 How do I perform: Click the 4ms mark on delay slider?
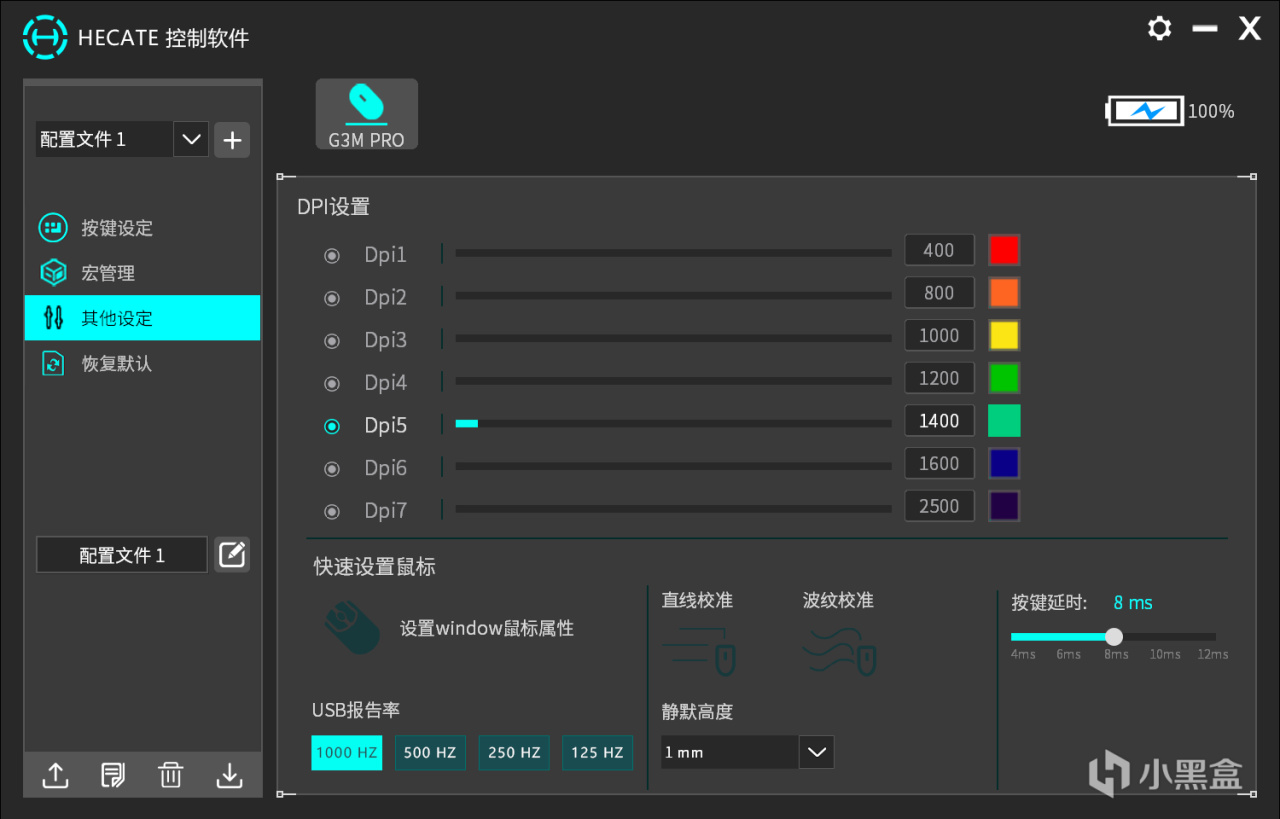tap(1023, 654)
